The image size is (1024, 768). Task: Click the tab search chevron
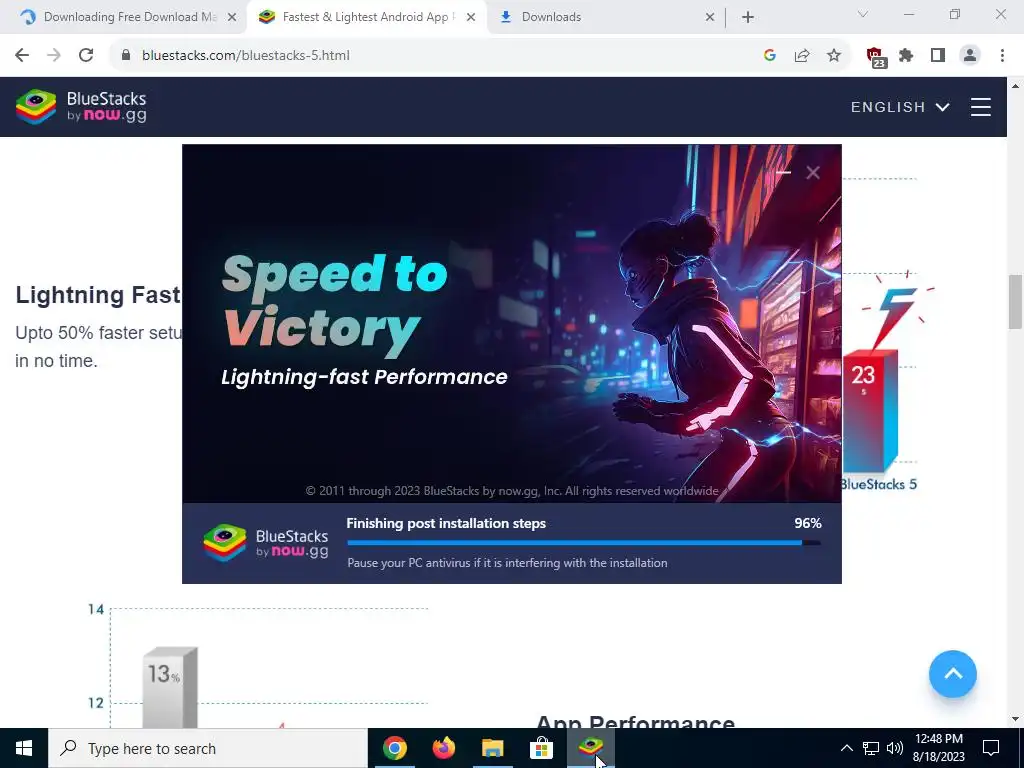point(863,14)
